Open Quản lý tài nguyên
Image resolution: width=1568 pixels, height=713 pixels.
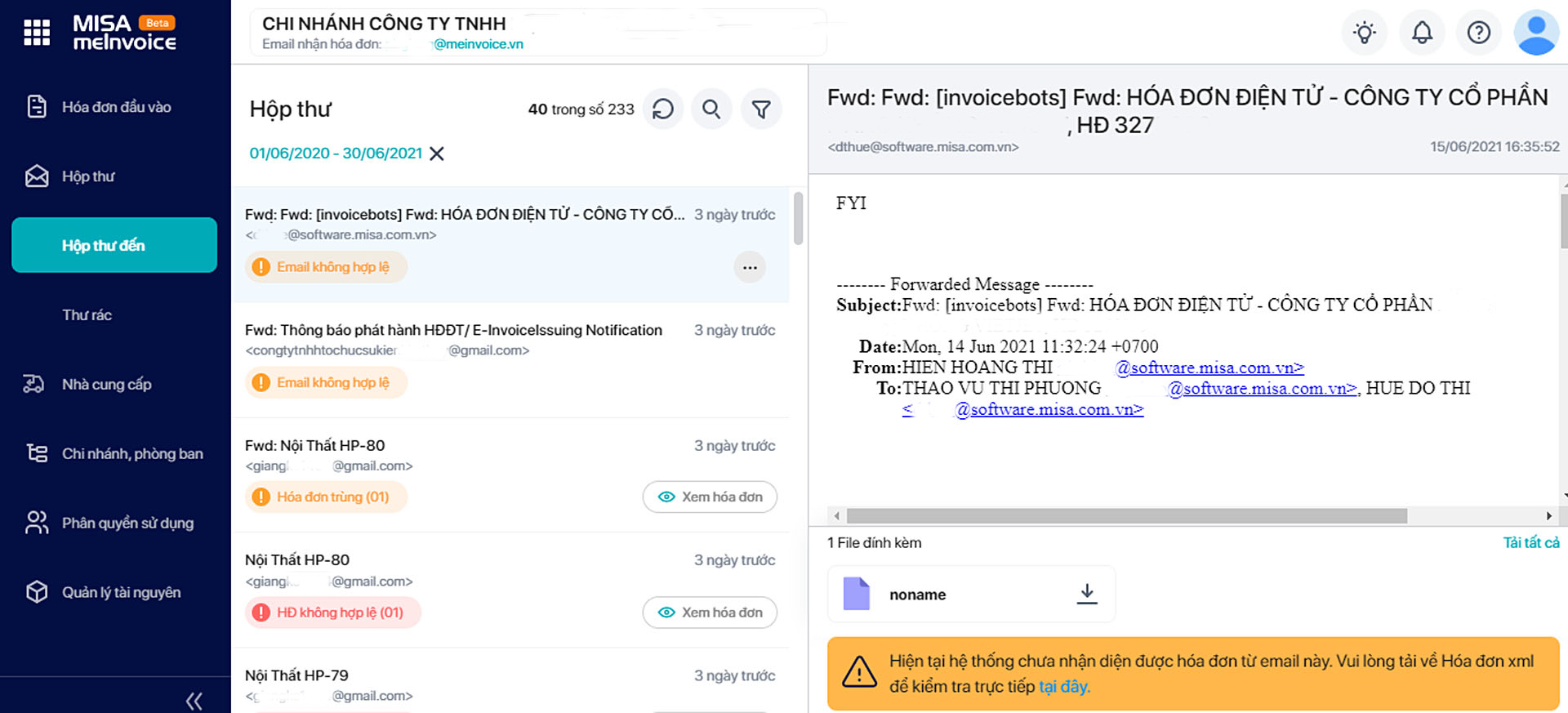[121, 593]
